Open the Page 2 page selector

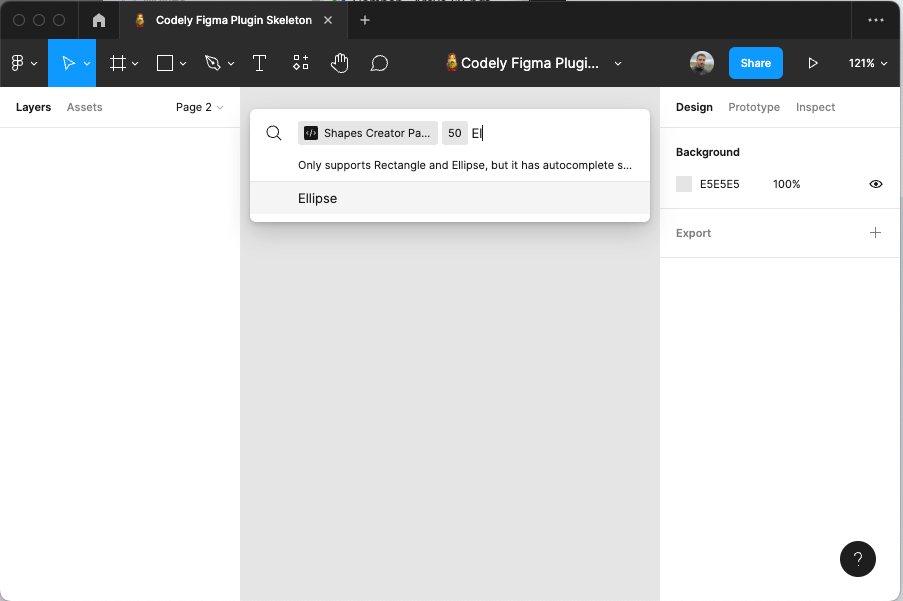[199, 107]
